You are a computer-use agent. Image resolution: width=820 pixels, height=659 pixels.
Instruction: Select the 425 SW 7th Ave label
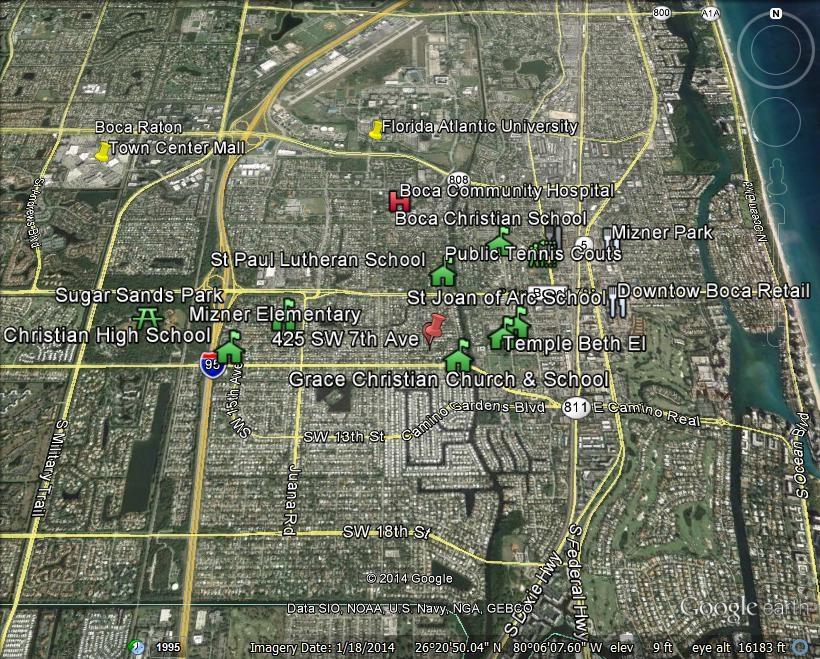[346, 339]
